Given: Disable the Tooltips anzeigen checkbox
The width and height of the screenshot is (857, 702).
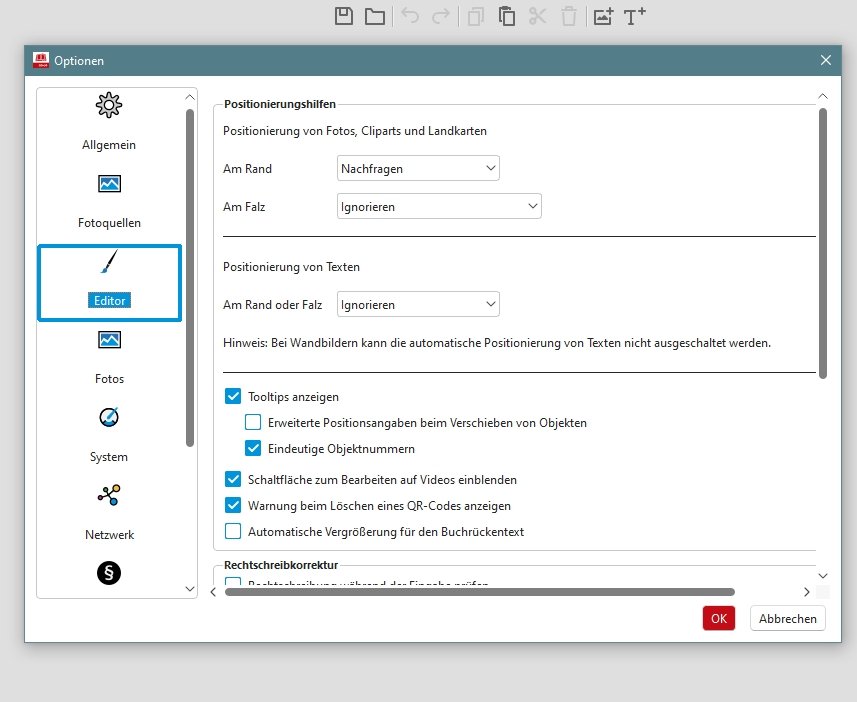Looking at the screenshot, I should click(x=234, y=397).
